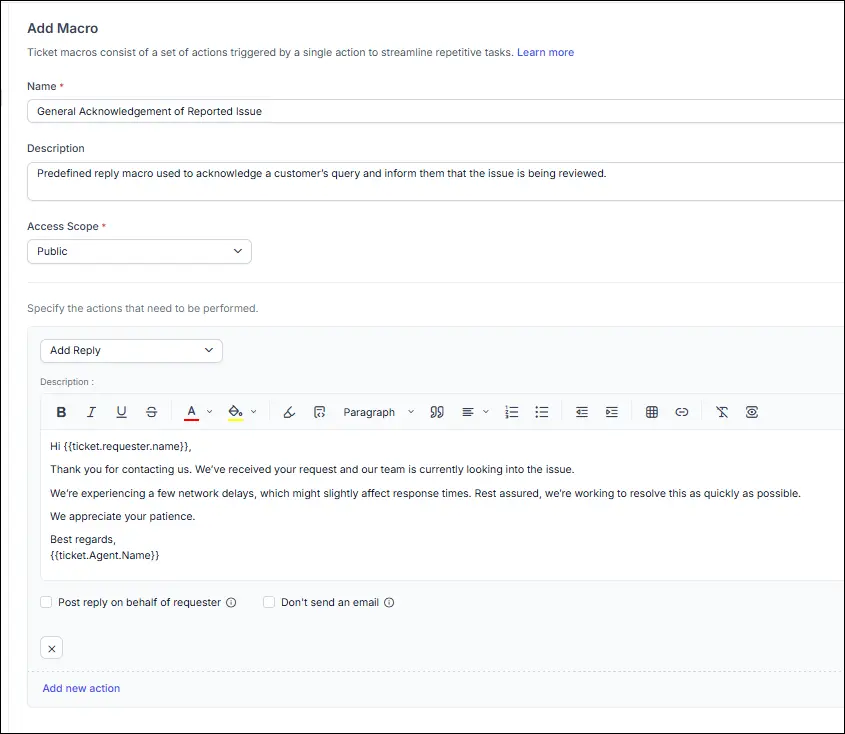The image size is (845, 734).
Task: Remove the Add Reply action with X button
Action: (x=52, y=648)
